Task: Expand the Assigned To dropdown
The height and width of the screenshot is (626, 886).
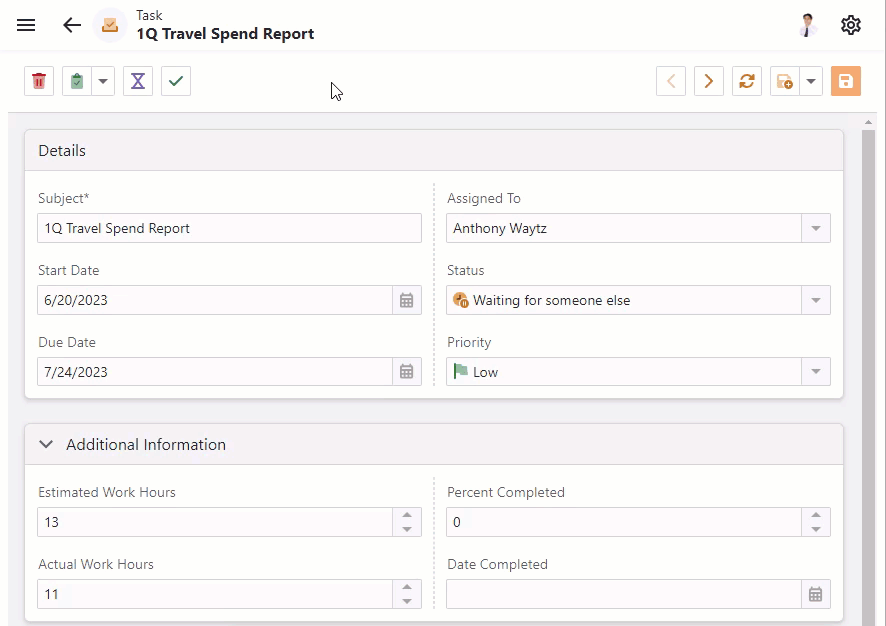Action: [x=816, y=228]
